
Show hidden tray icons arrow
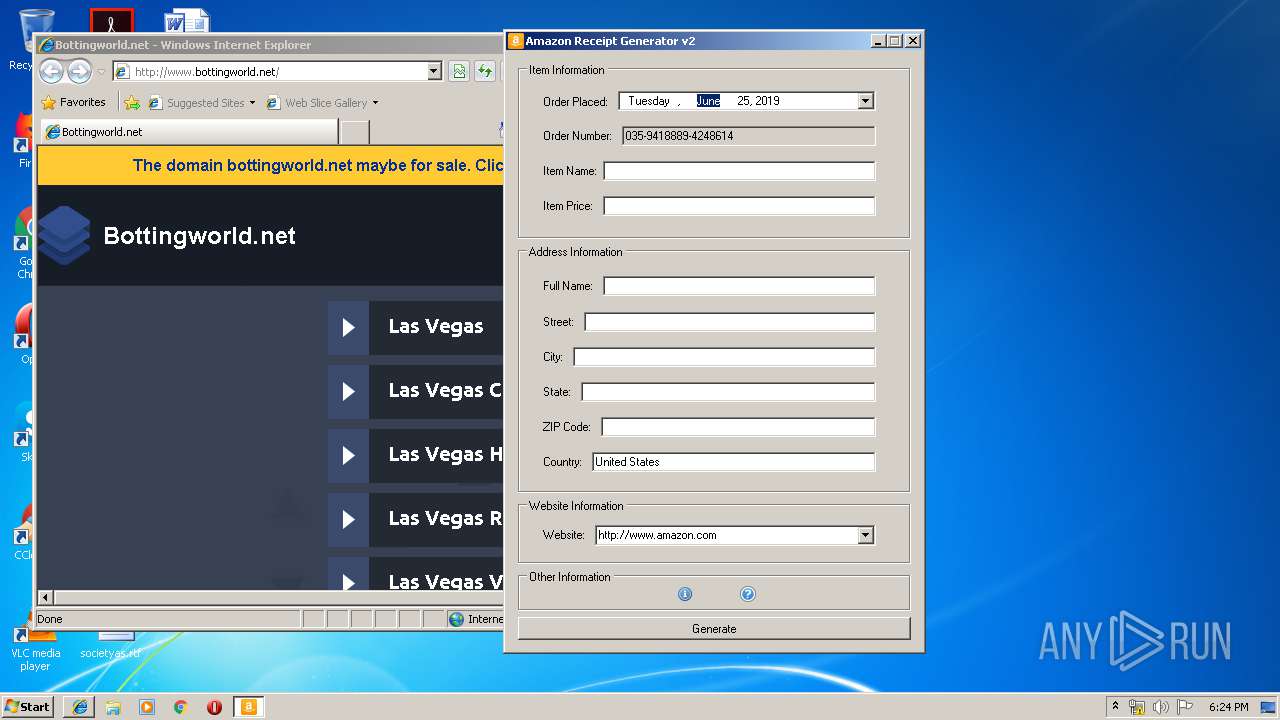pos(1115,707)
